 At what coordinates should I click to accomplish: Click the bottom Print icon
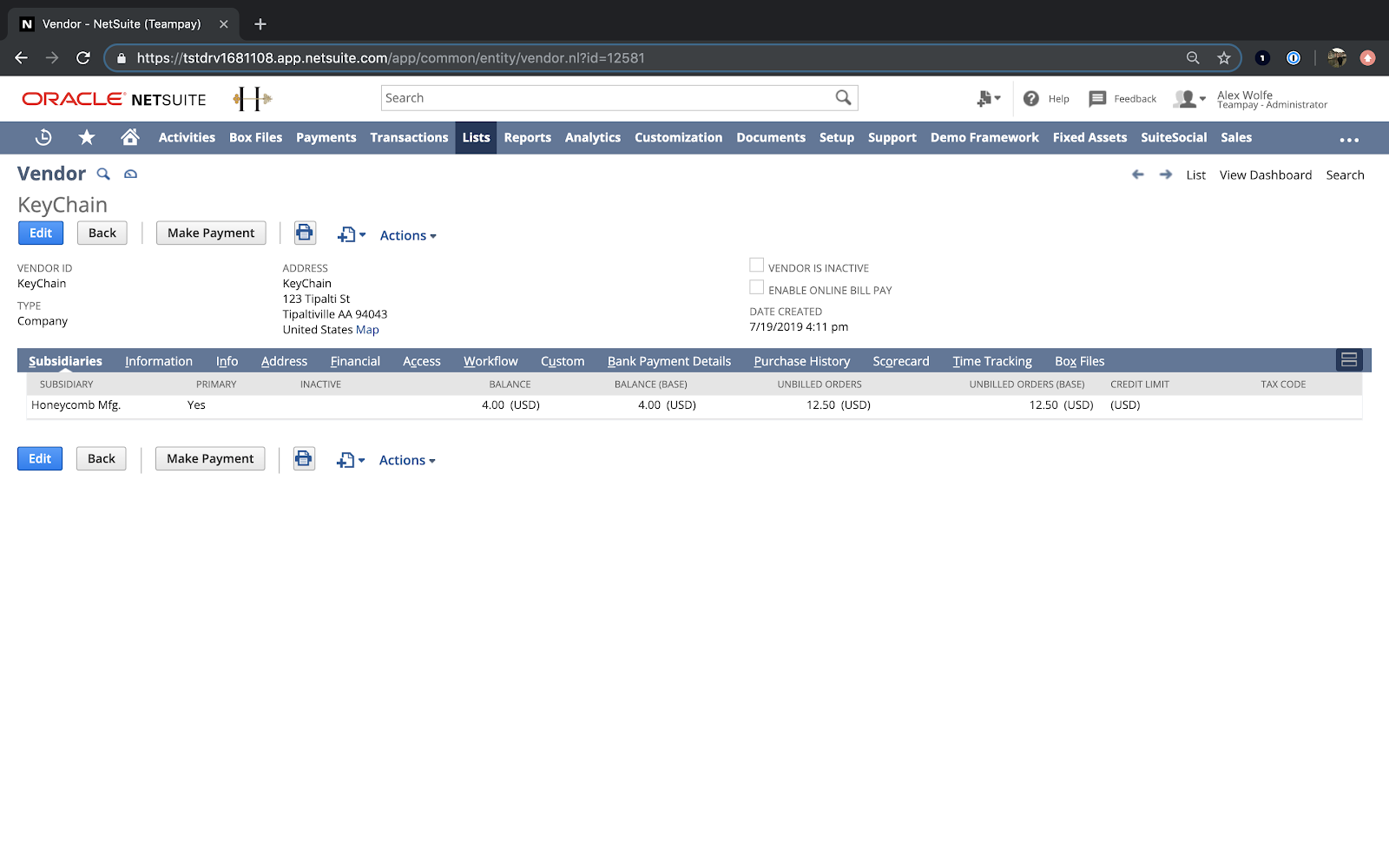(x=304, y=458)
